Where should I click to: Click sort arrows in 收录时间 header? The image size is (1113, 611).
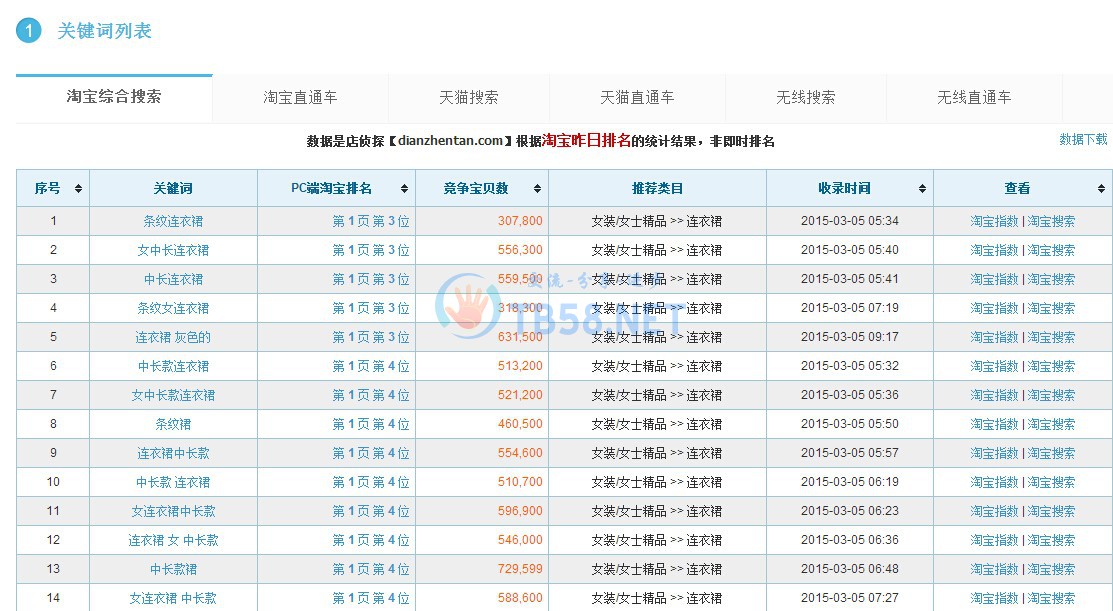pos(923,189)
